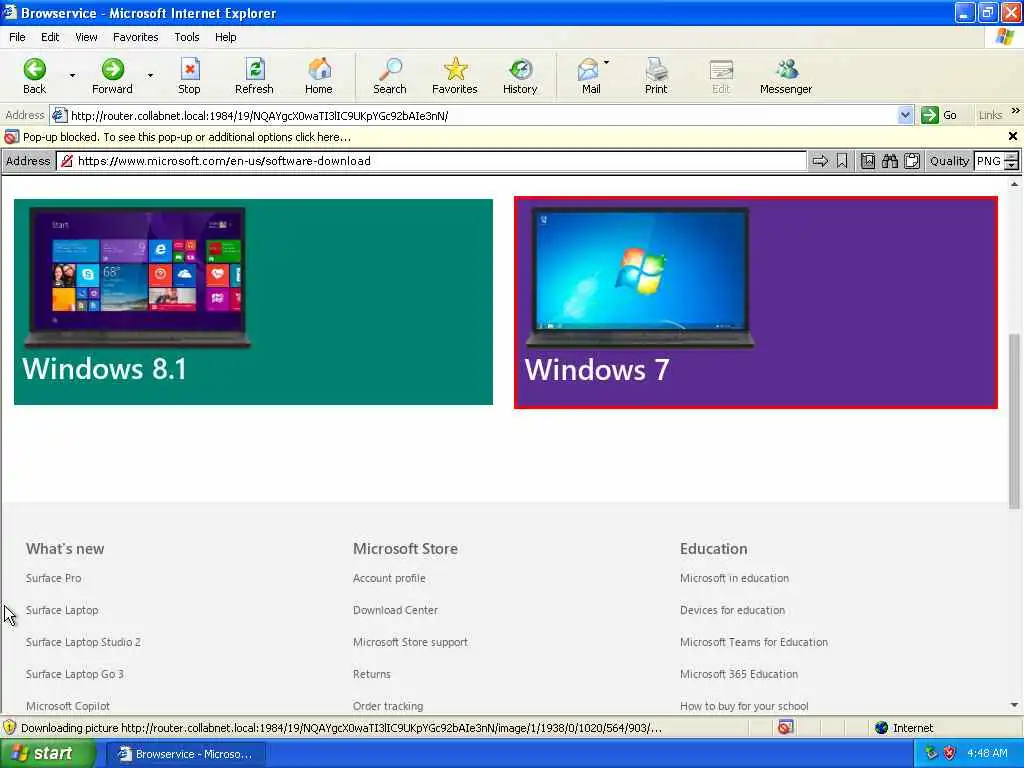Click Browservice go arrow beside inner address

[820, 161]
